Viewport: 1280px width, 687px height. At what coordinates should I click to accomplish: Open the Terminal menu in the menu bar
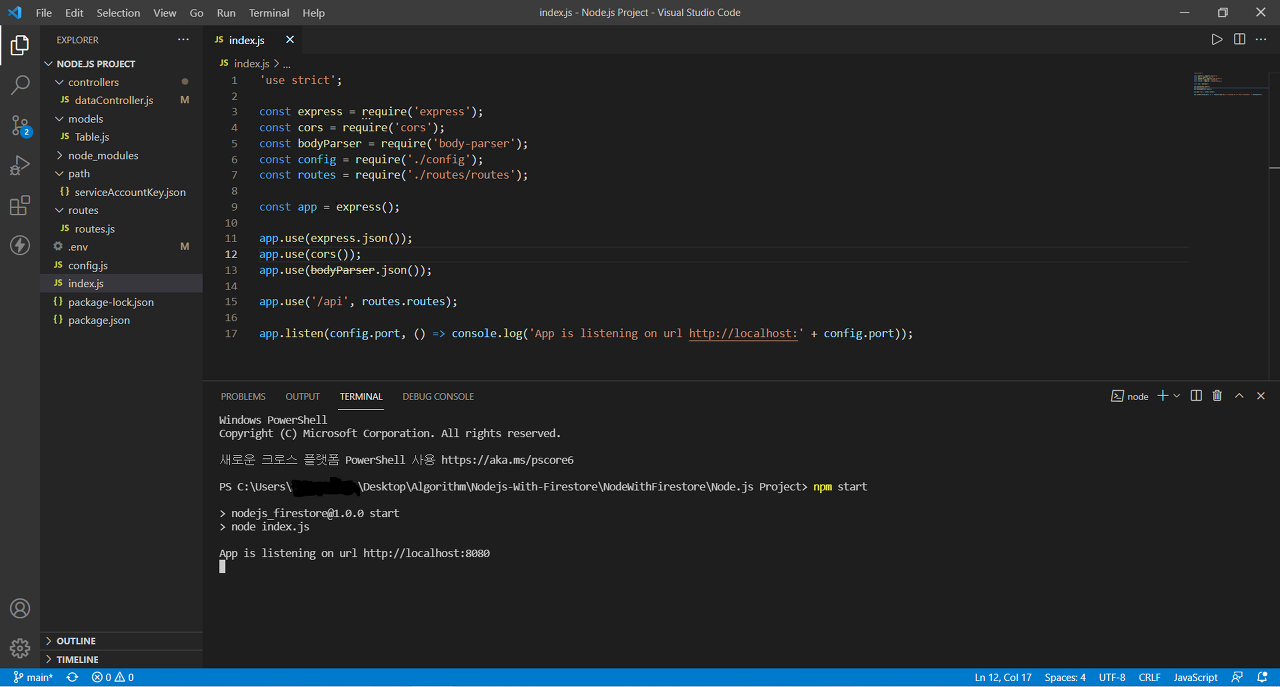click(x=268, y=12)
